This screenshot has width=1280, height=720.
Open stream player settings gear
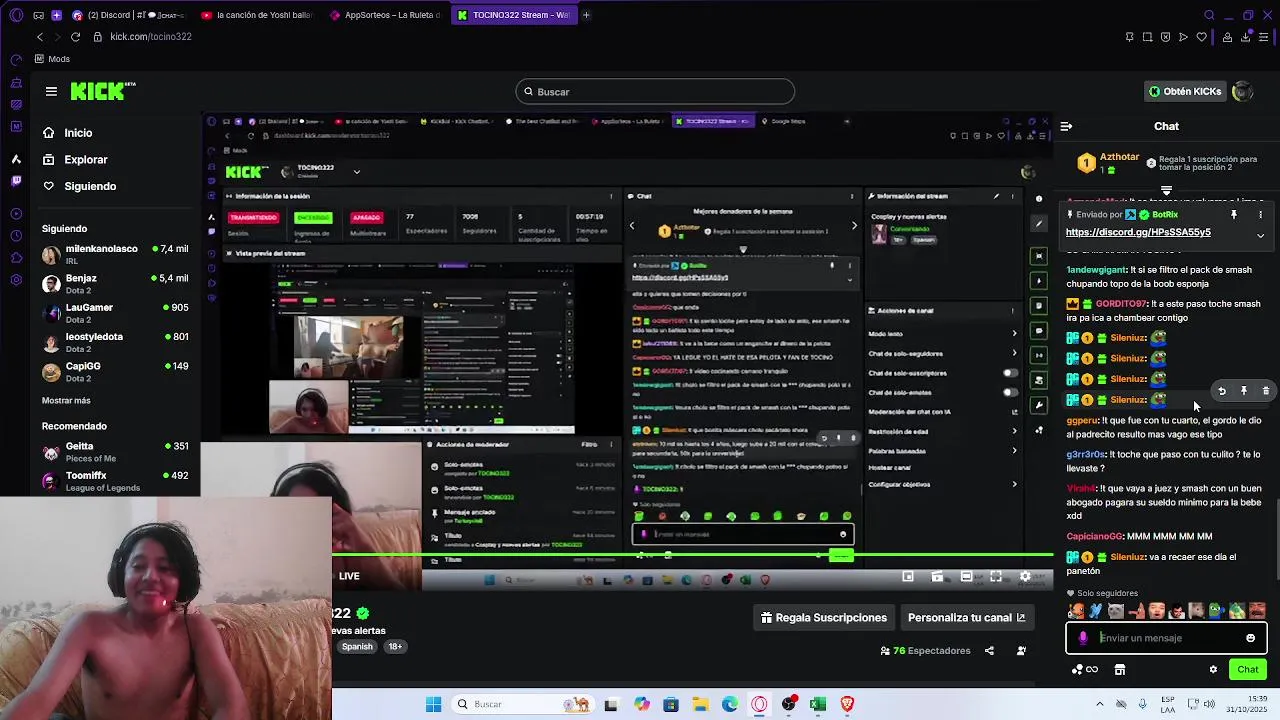(x=1025, y=576)
